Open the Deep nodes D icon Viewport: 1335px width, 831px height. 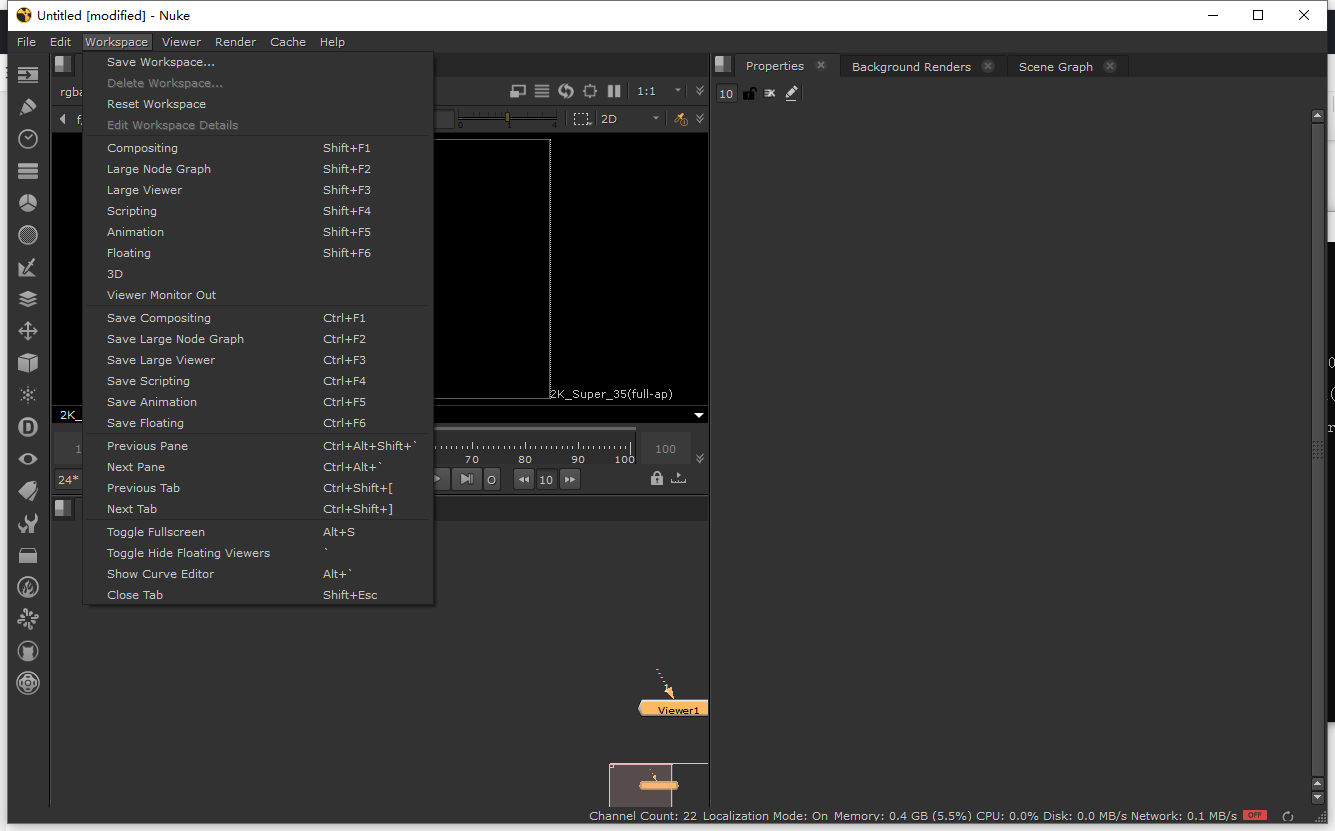28,427
